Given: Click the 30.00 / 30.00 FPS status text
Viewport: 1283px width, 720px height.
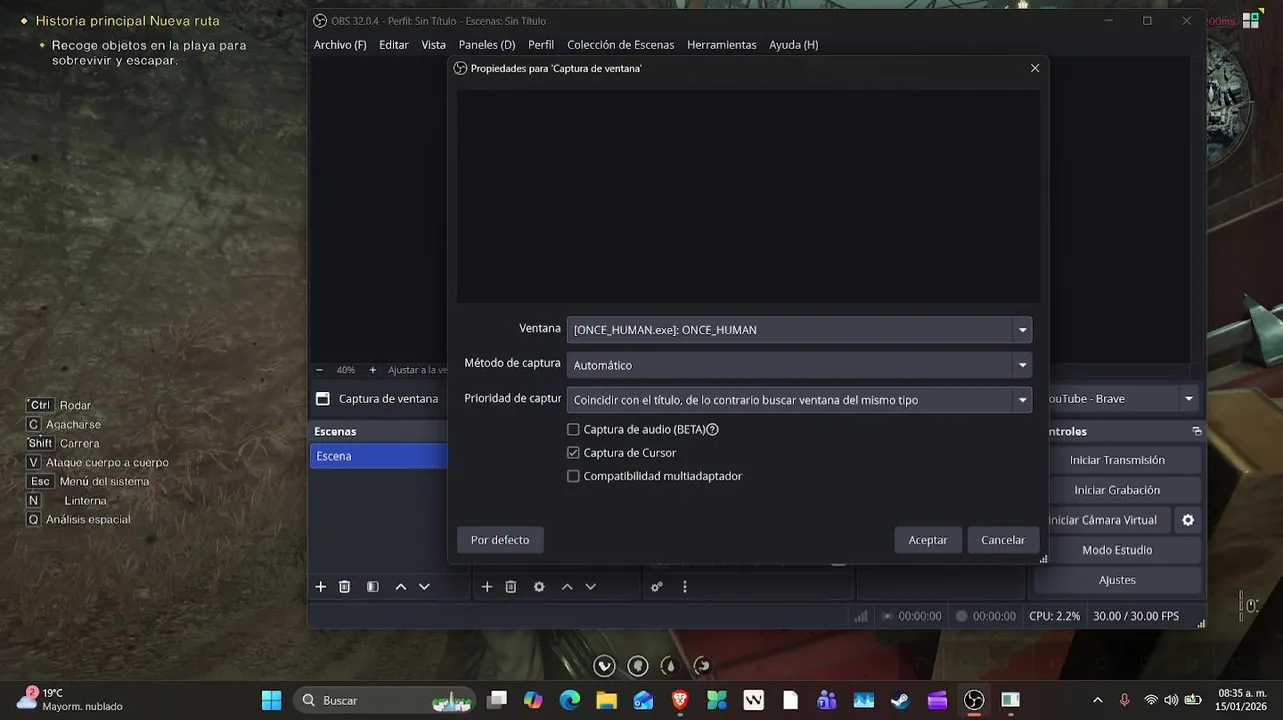Looking at the screenshot, I should [1136, 617].
